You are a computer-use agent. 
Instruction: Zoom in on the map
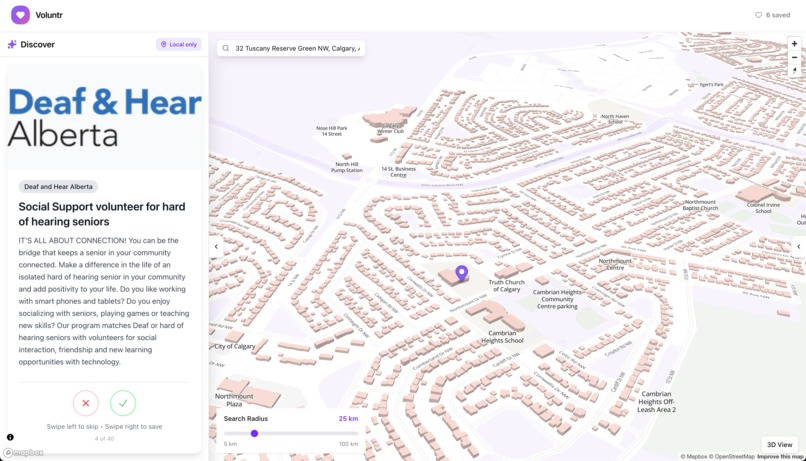(x=794, y=44)
